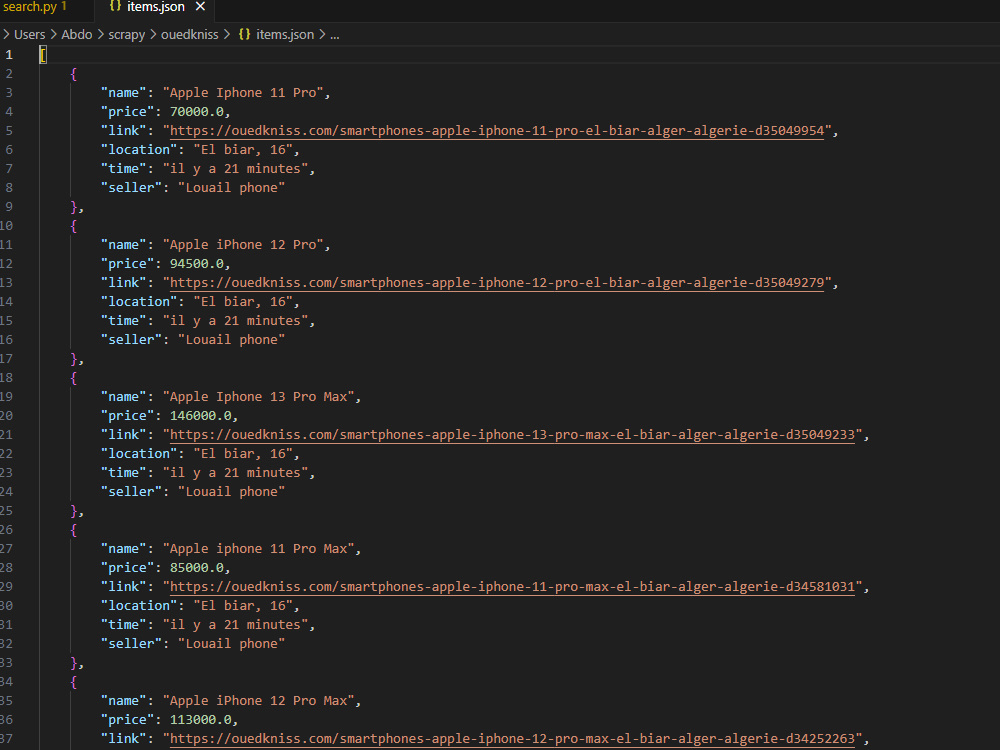Open the iphone-13-pro-max d35049233 link
Screen dimensions: 1000x750
pyautogui.click(x=512, y=434)
